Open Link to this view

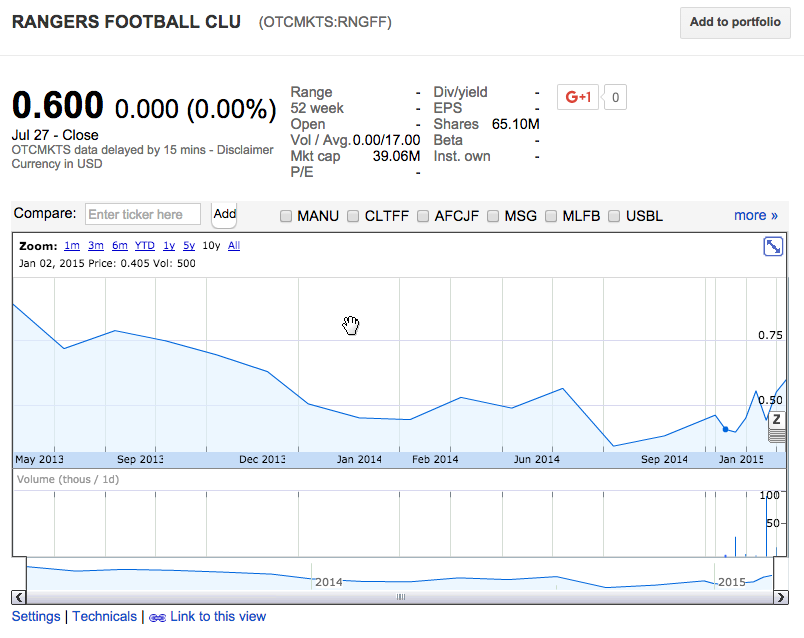218,616
